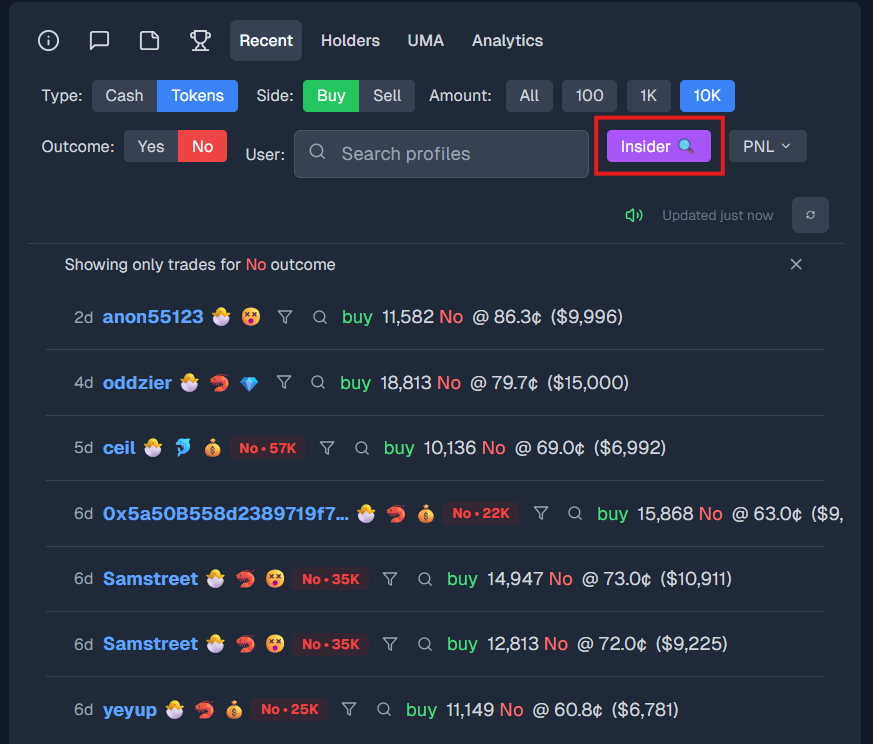Screen dimensions: 873x744
Task: Open oddzier profile link
Action: (x=138, y=383)
